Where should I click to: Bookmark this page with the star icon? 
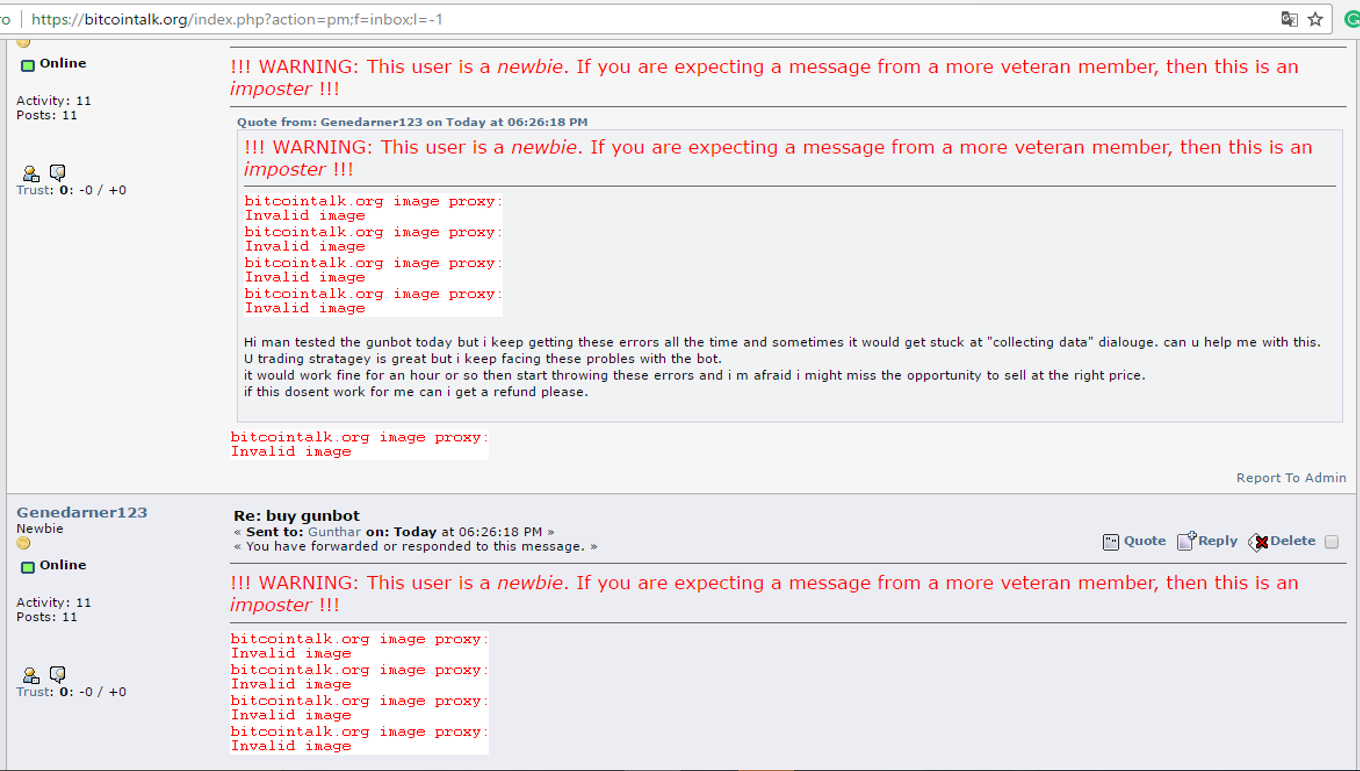(x=1316, y=19)
